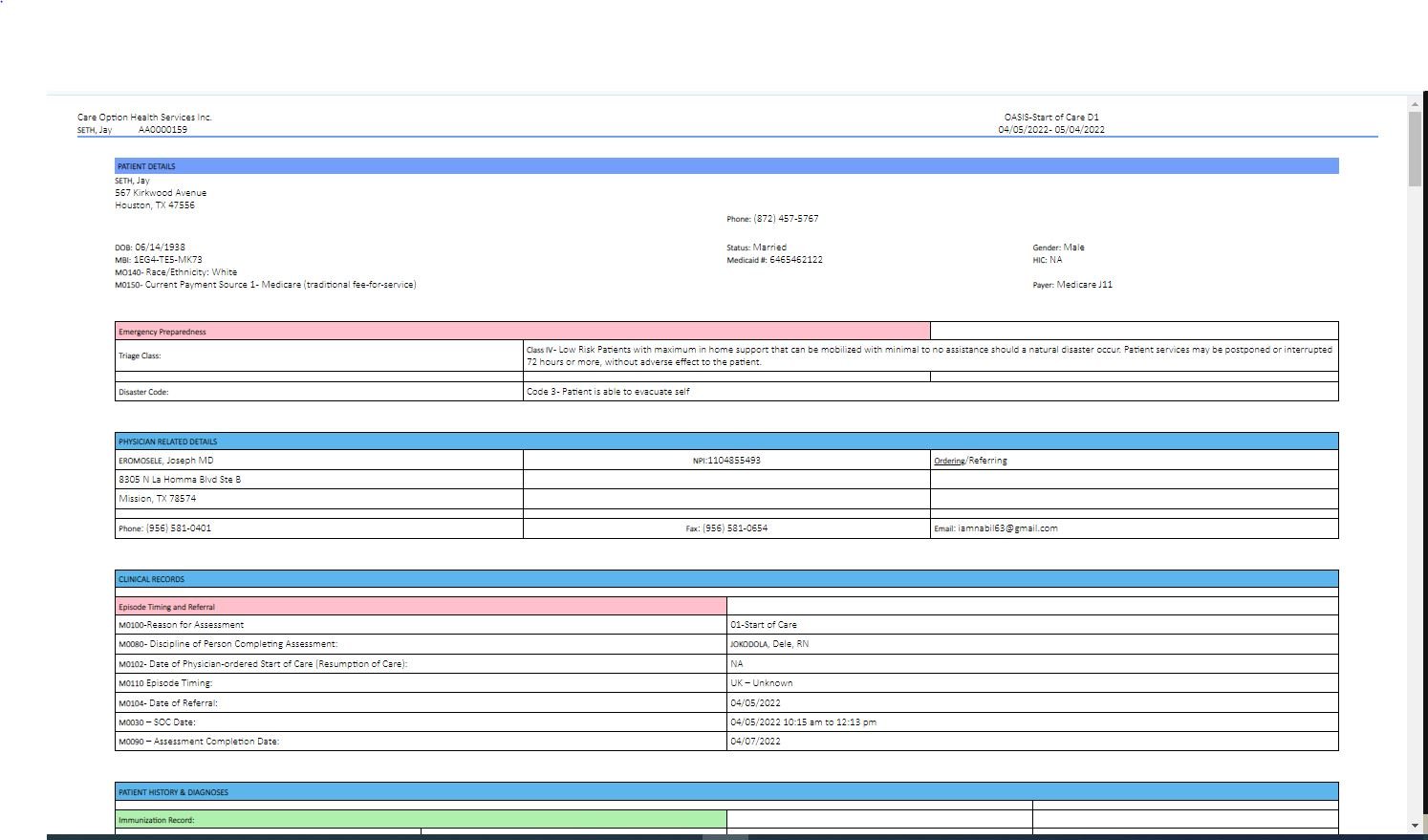
Task: Click the M0030 SOC Date value
Action: (803, 722)
